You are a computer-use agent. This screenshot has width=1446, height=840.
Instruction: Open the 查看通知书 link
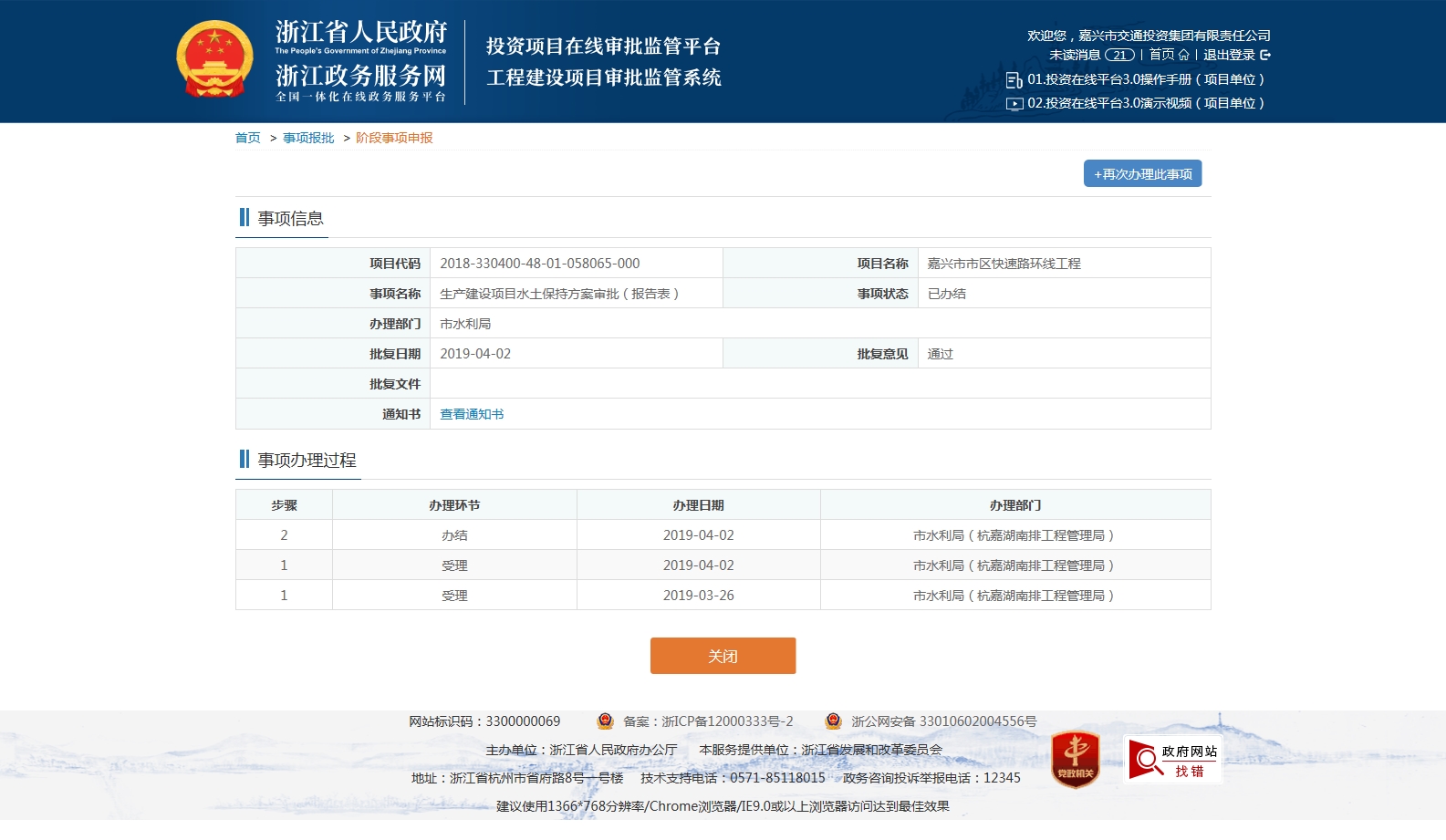(472, 414)
